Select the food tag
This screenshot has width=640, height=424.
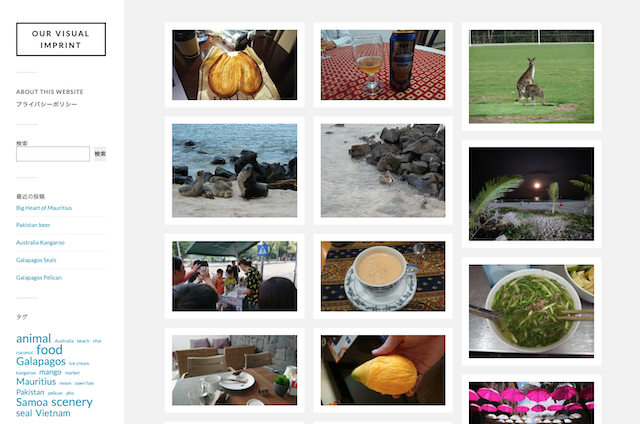point(49,350)
